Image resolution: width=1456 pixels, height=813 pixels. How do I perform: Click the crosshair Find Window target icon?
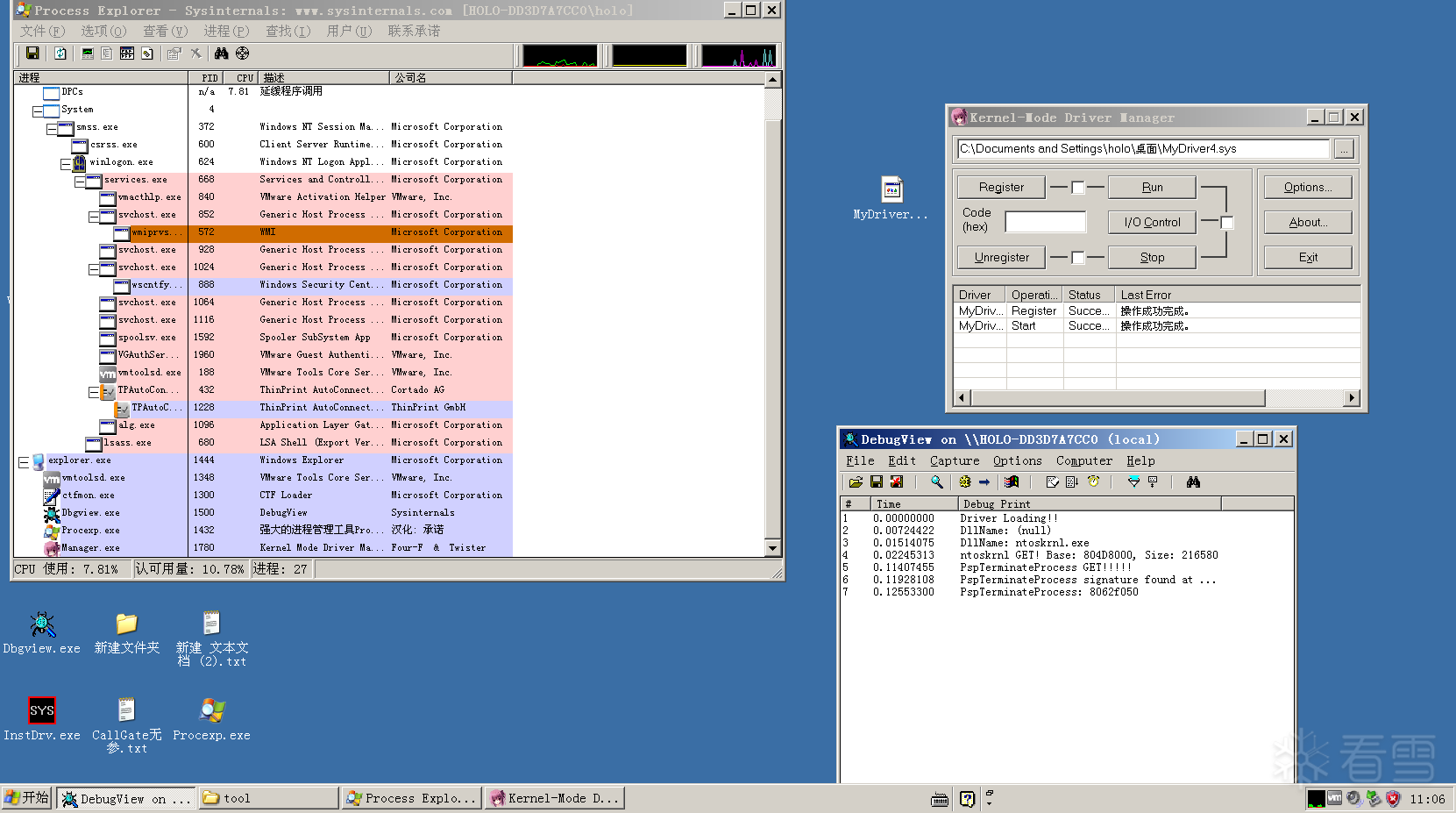tap(243, 53)
